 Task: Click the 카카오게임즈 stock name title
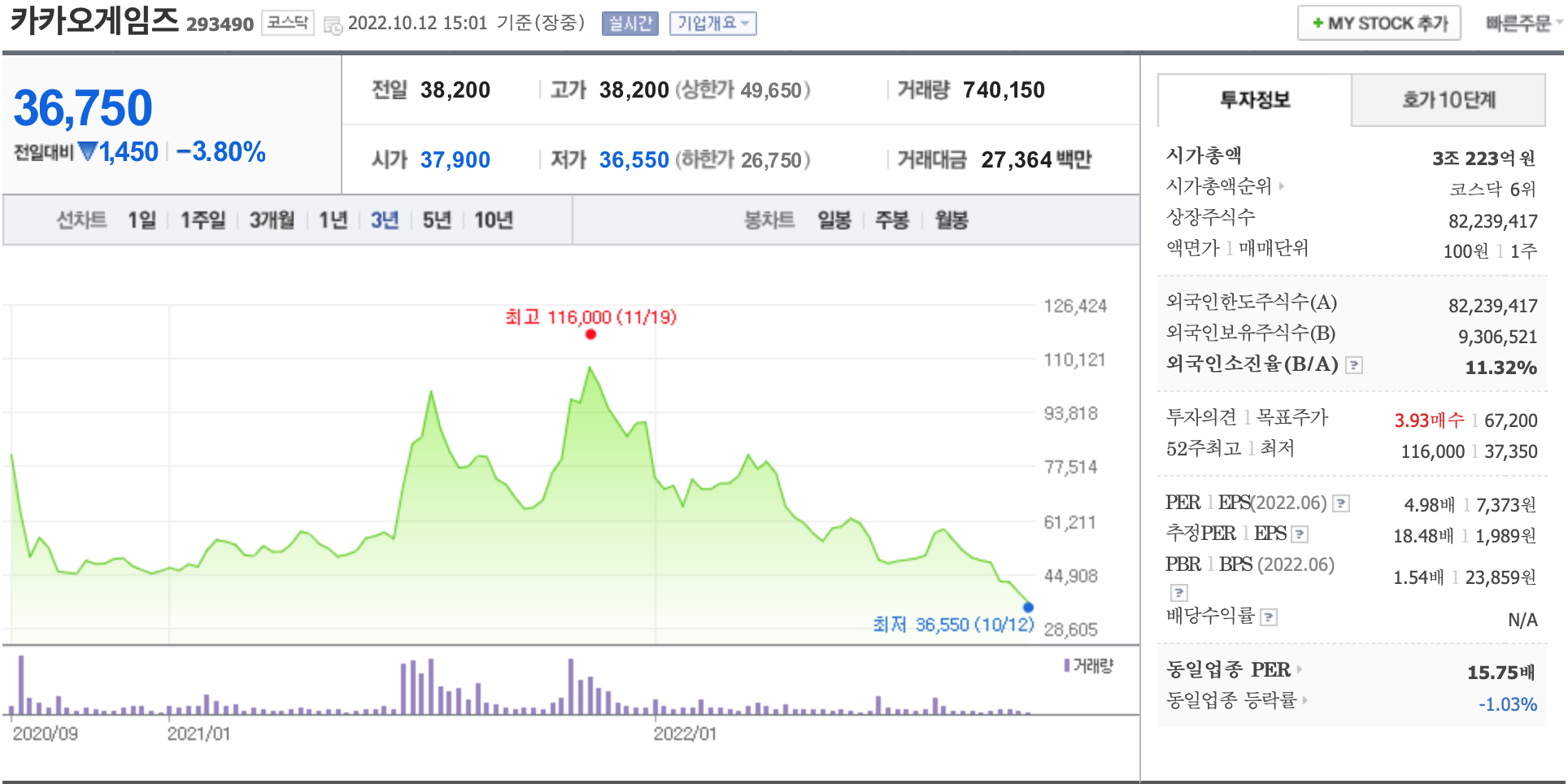[94, 20]
